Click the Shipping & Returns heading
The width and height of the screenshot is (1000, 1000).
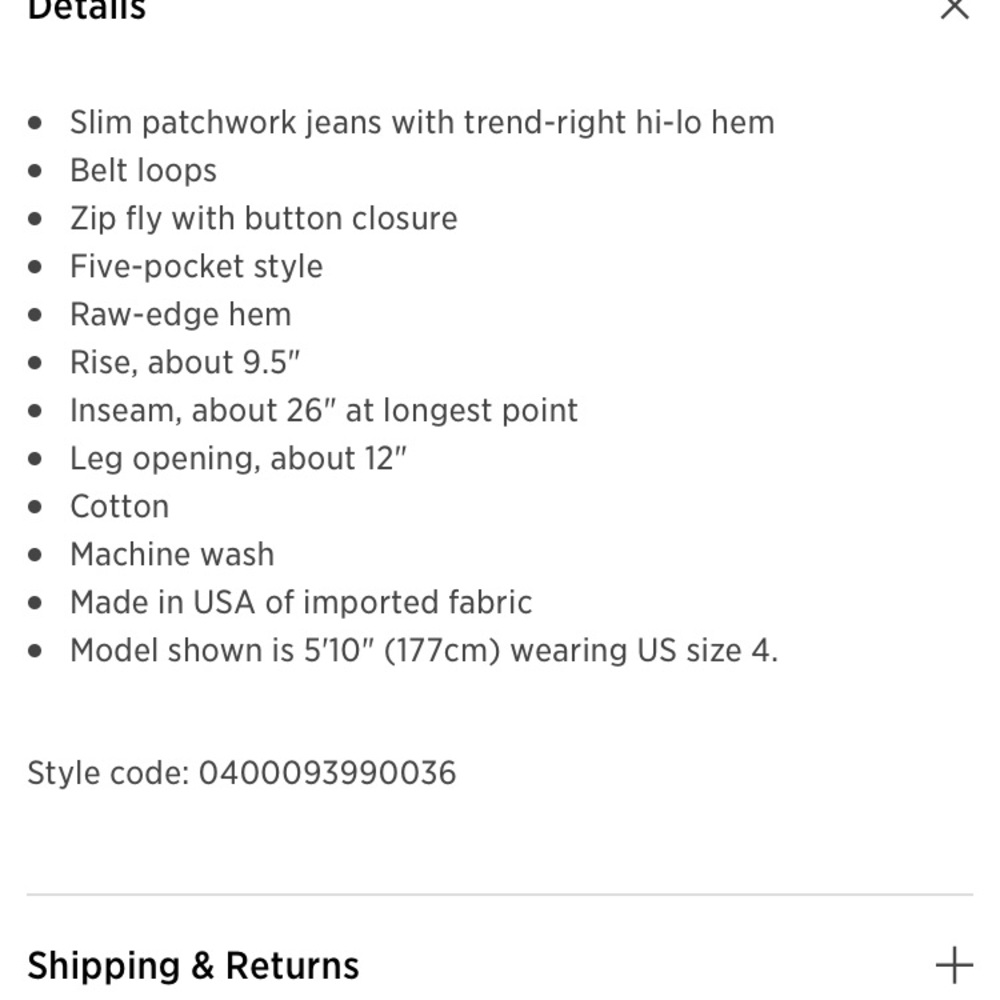click(x=193, y=965)
